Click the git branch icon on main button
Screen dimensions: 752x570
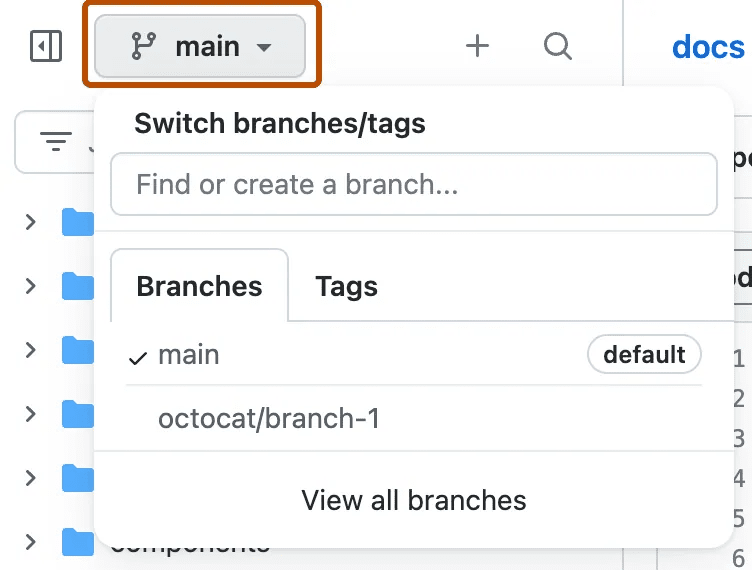coord(144,46)
